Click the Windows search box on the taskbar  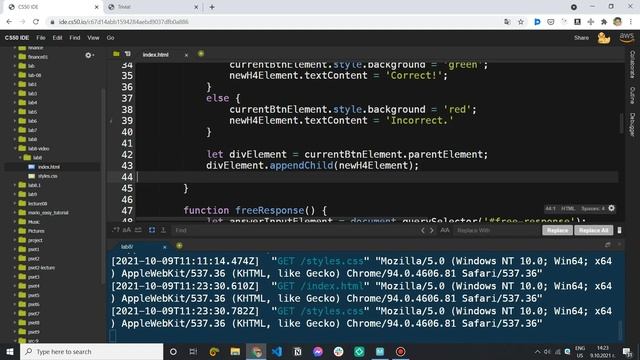92,351
